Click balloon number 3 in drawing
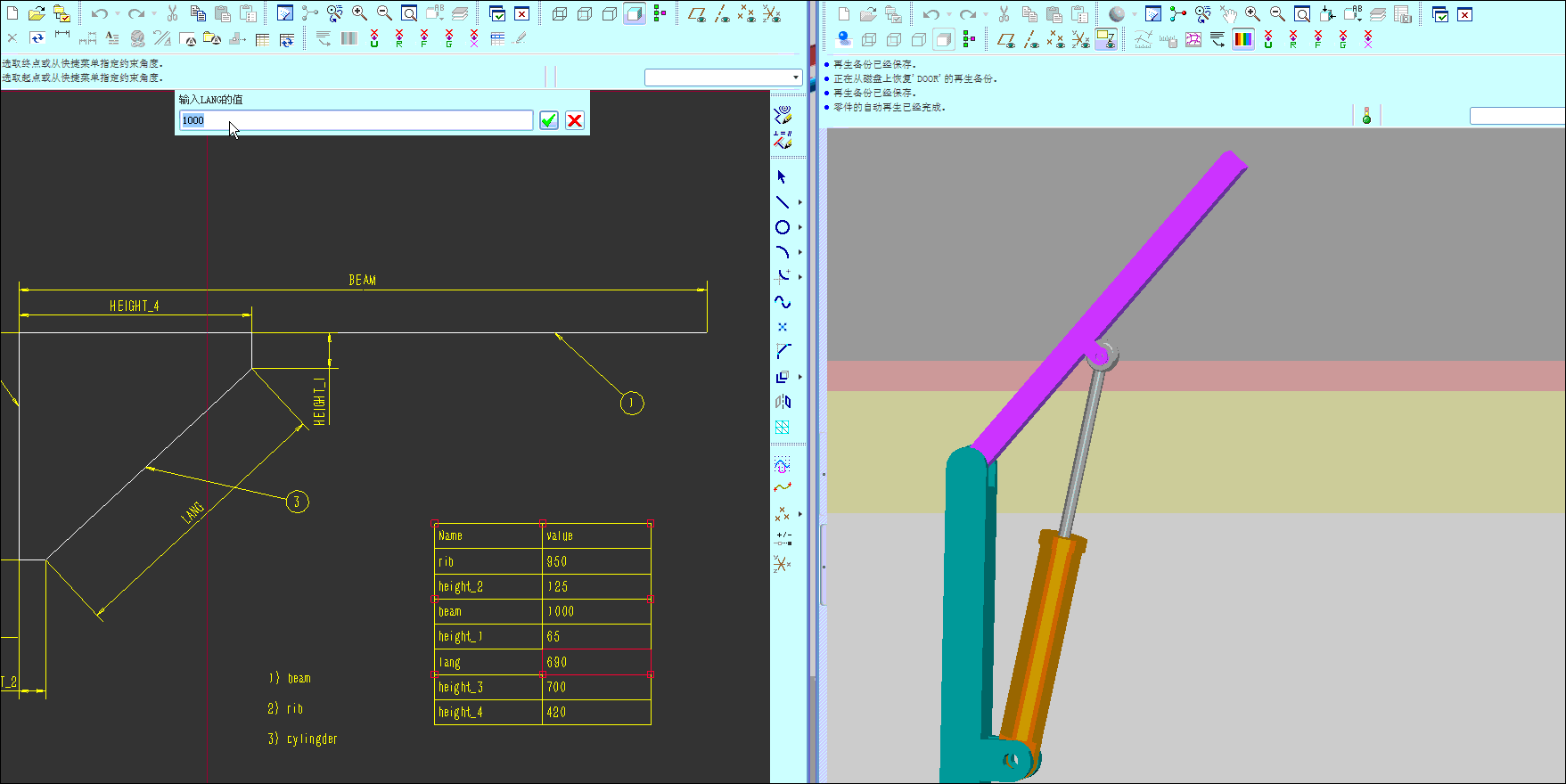The height and width of the screenshot is (784, 1566). coord(297,502)
